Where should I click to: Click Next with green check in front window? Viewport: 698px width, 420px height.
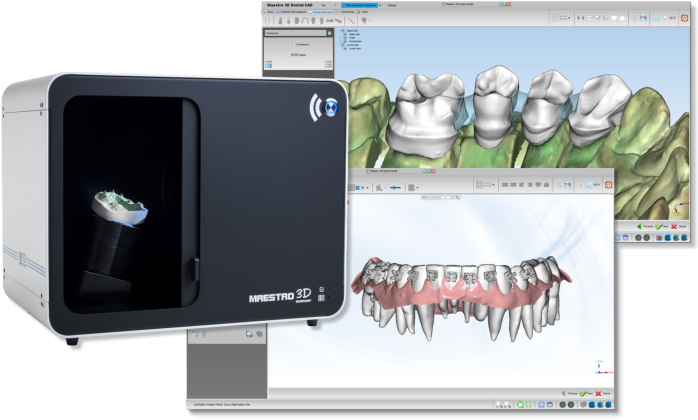tap(586, 393)
